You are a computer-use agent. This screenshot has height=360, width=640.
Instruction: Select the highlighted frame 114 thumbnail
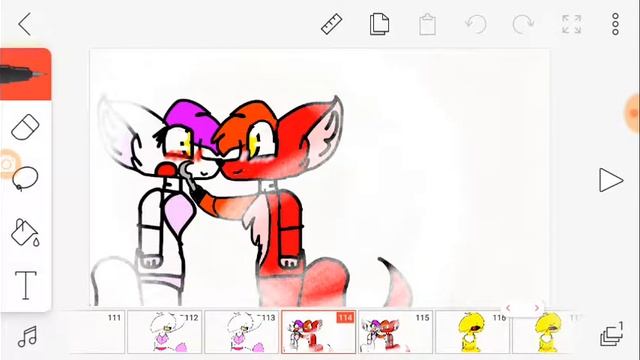coord(318,332)
